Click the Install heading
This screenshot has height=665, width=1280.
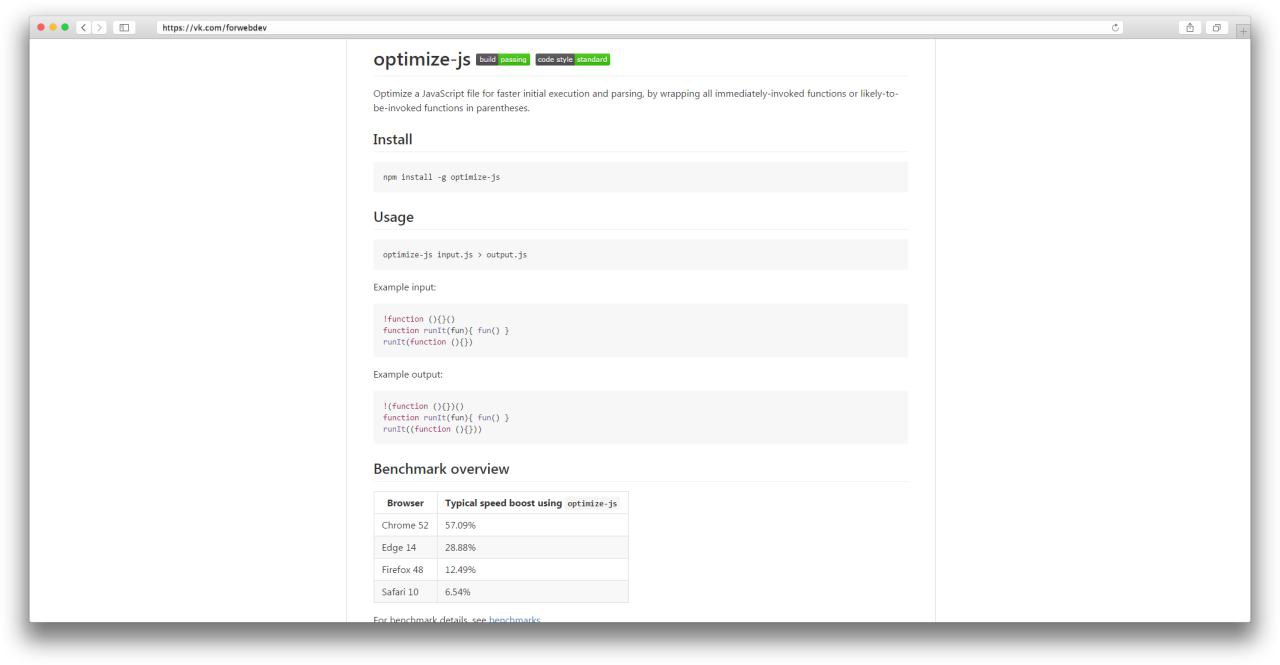coord(393,139)
